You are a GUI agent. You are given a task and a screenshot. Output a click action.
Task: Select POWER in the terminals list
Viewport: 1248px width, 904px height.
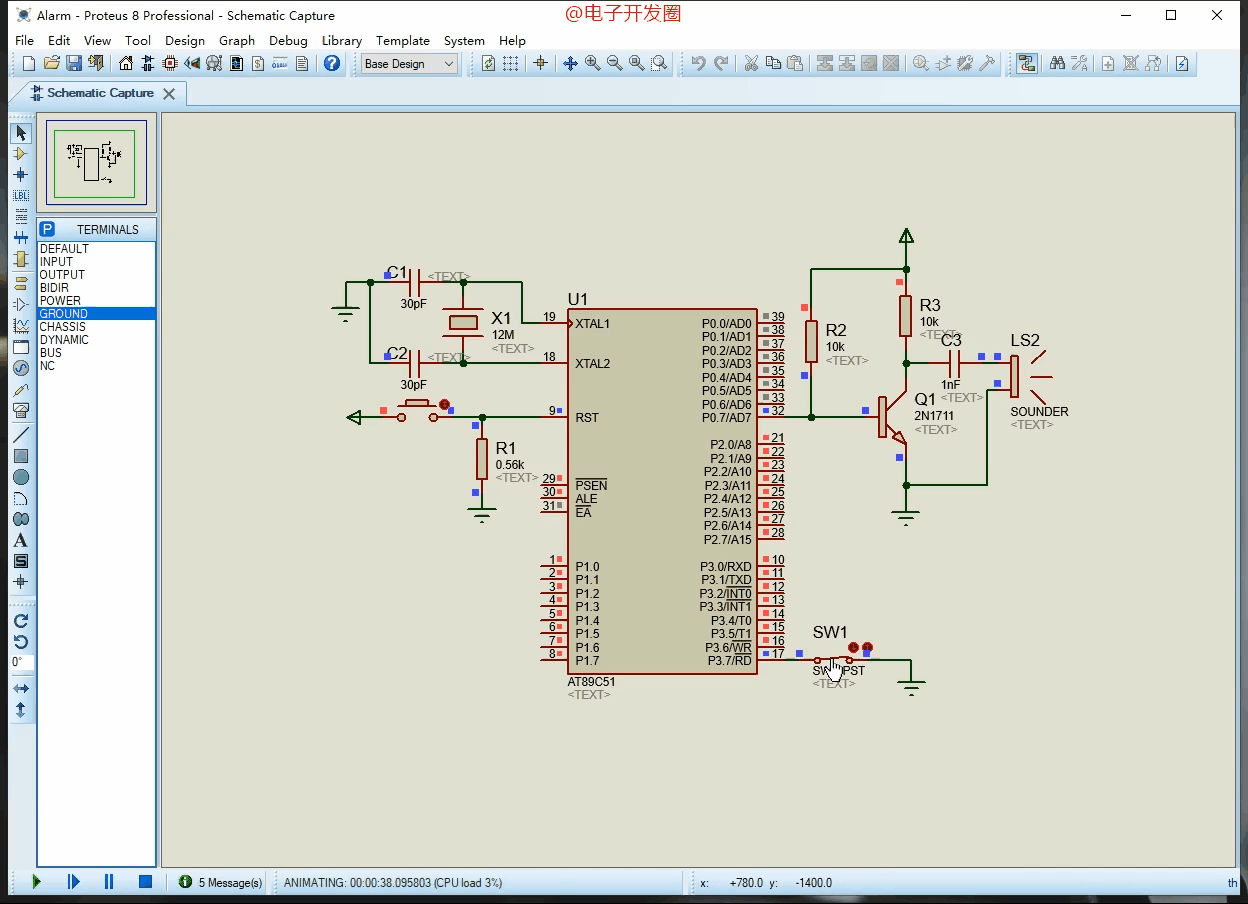click(x=96, y=300)
